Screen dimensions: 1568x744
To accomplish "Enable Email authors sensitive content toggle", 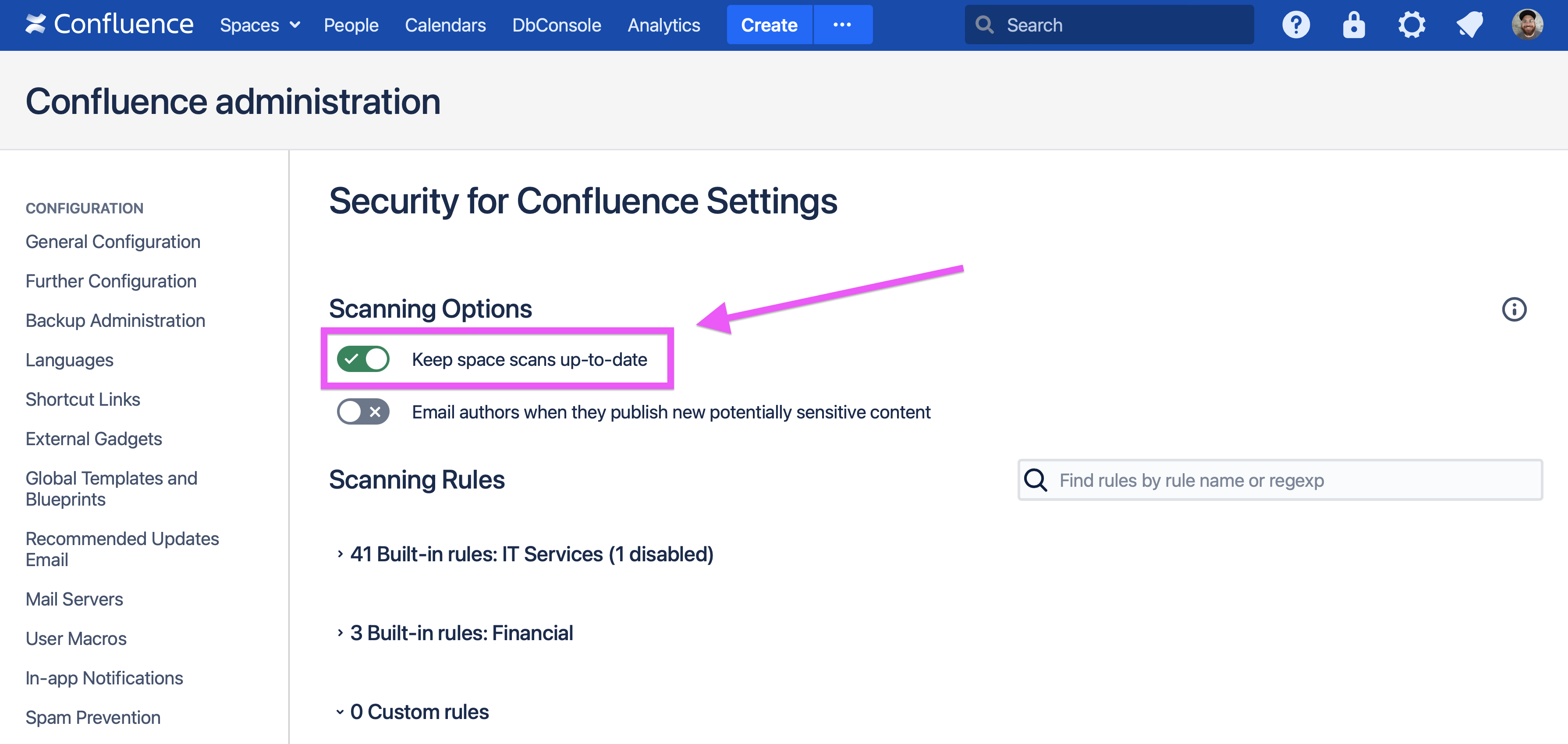I will 363,412.
